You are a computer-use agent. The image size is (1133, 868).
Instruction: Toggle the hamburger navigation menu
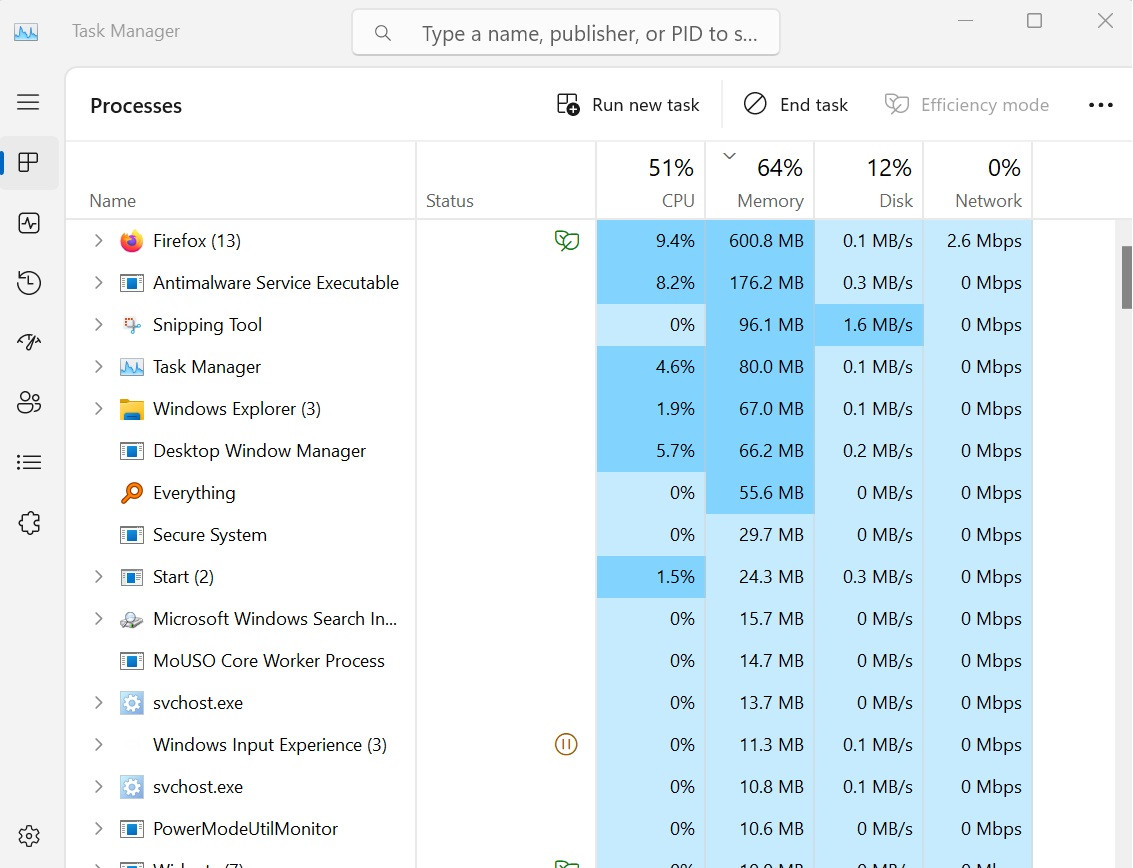28,102
